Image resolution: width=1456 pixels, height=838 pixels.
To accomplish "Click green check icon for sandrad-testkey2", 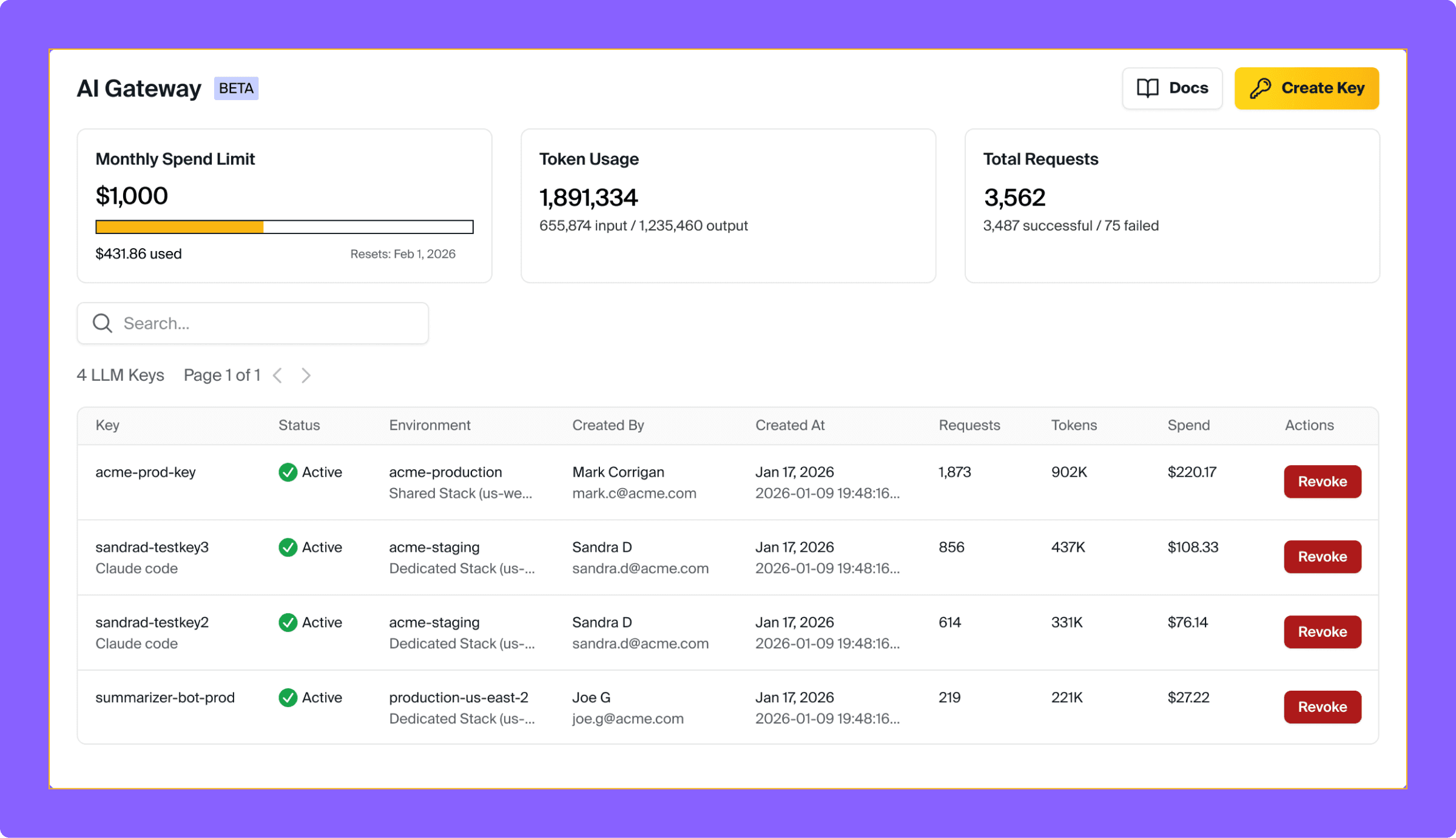I will tap(288, 623).
